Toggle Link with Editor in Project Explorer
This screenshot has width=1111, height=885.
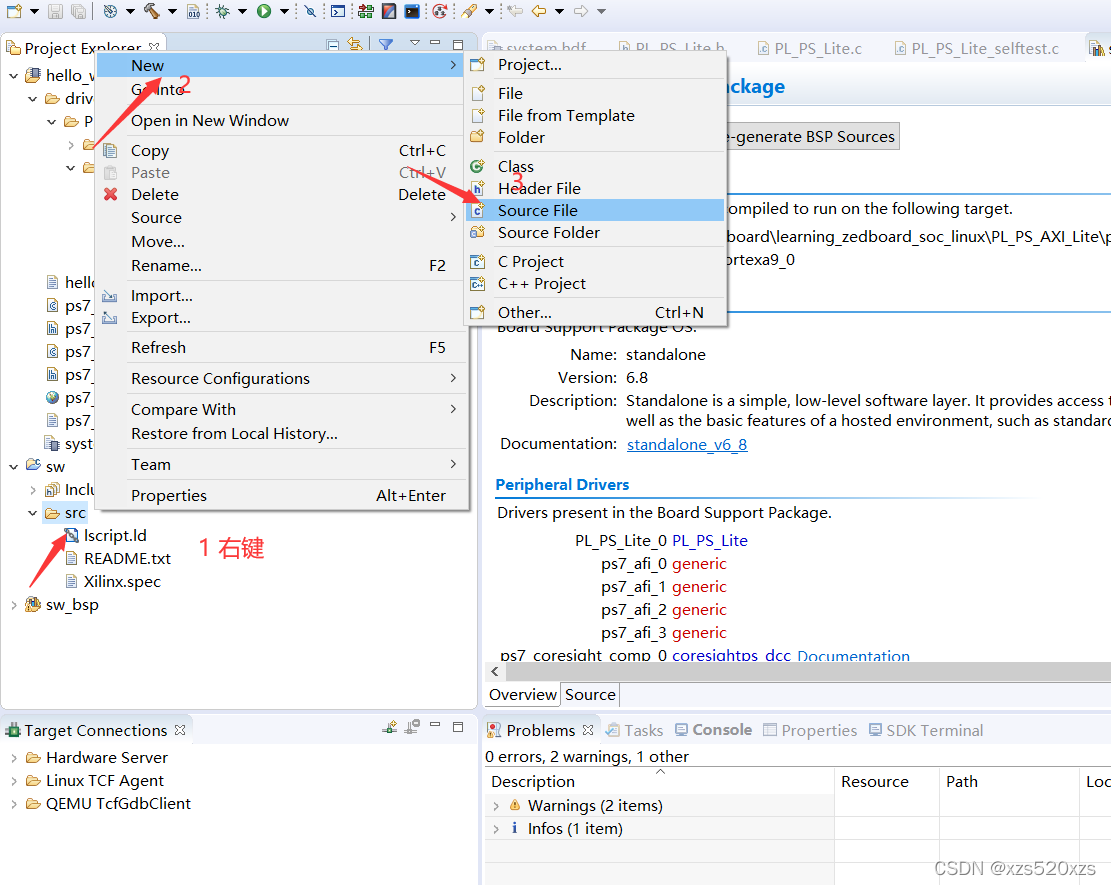point(355,44)
